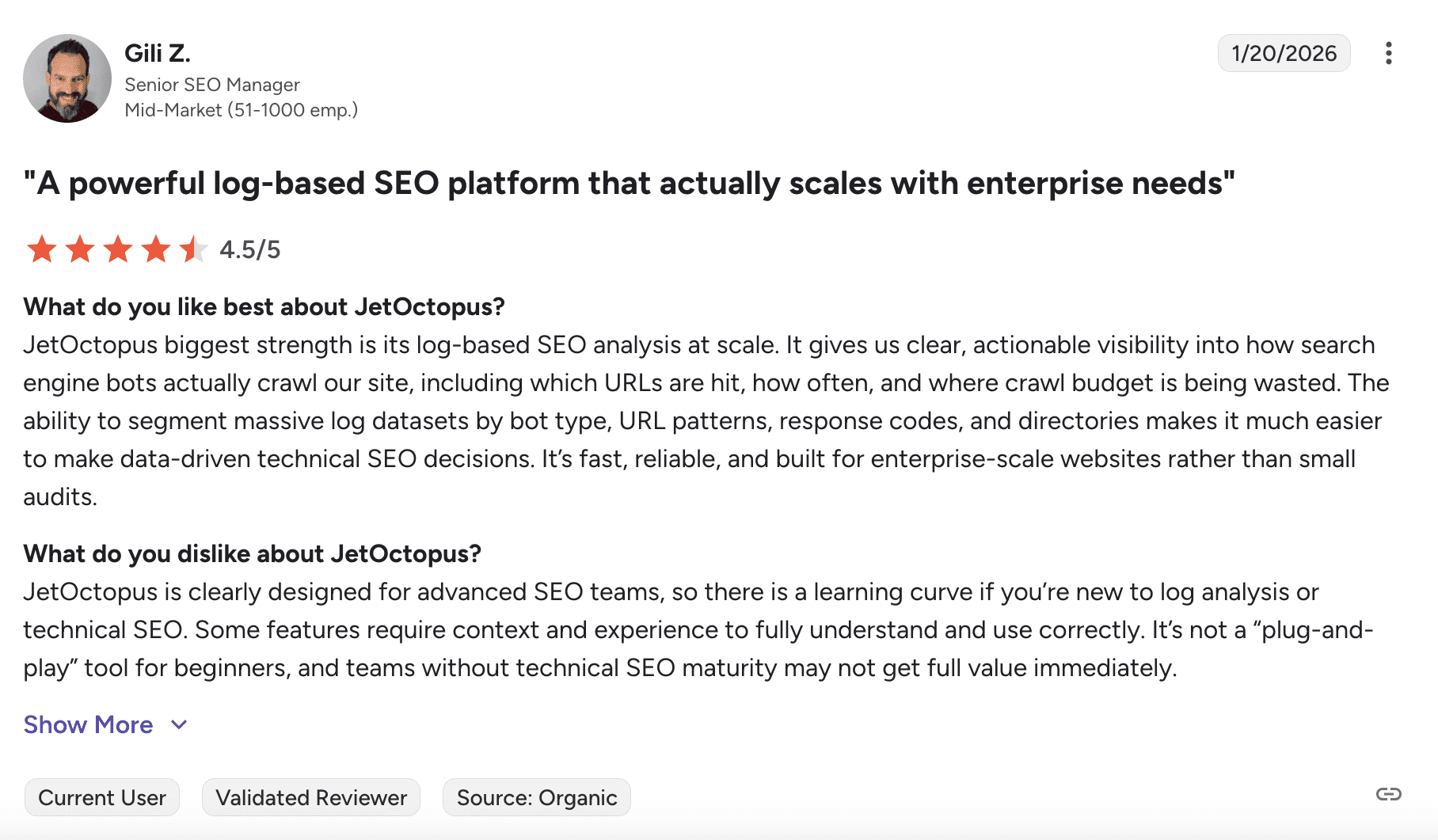The width and height of the screenshot is (1438, 840).
Task: Click chevron next to Show More
Action: 179,724
